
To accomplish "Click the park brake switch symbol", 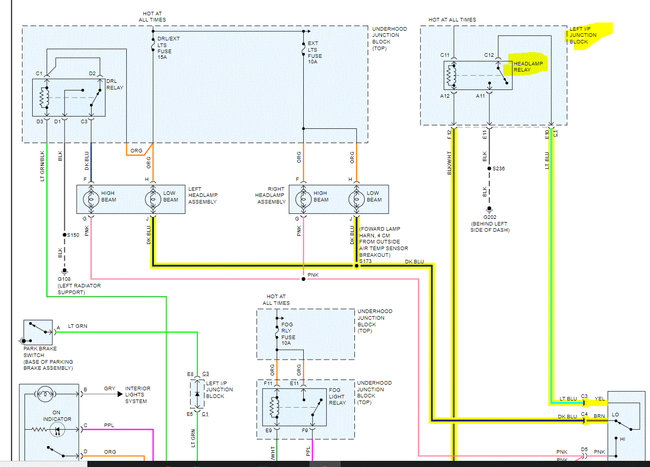I will click(38, 332).
